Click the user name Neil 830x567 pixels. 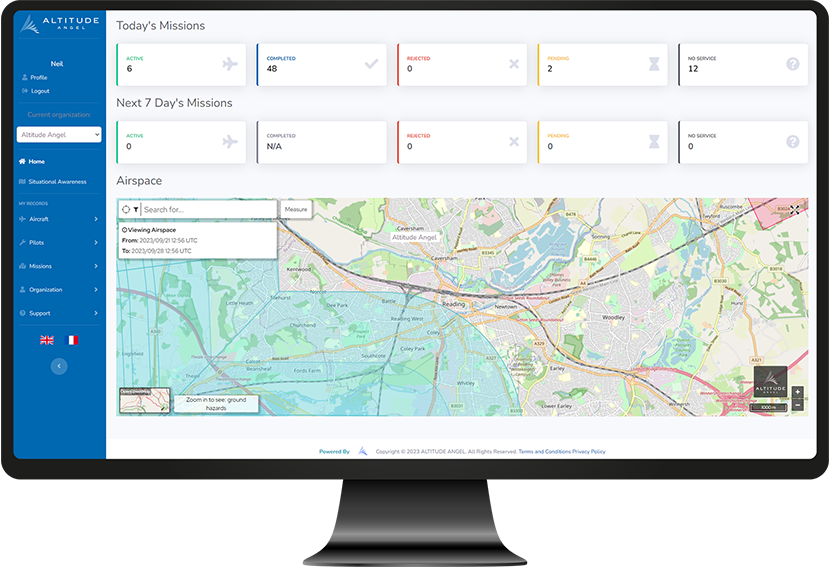(x=57, y=64)
